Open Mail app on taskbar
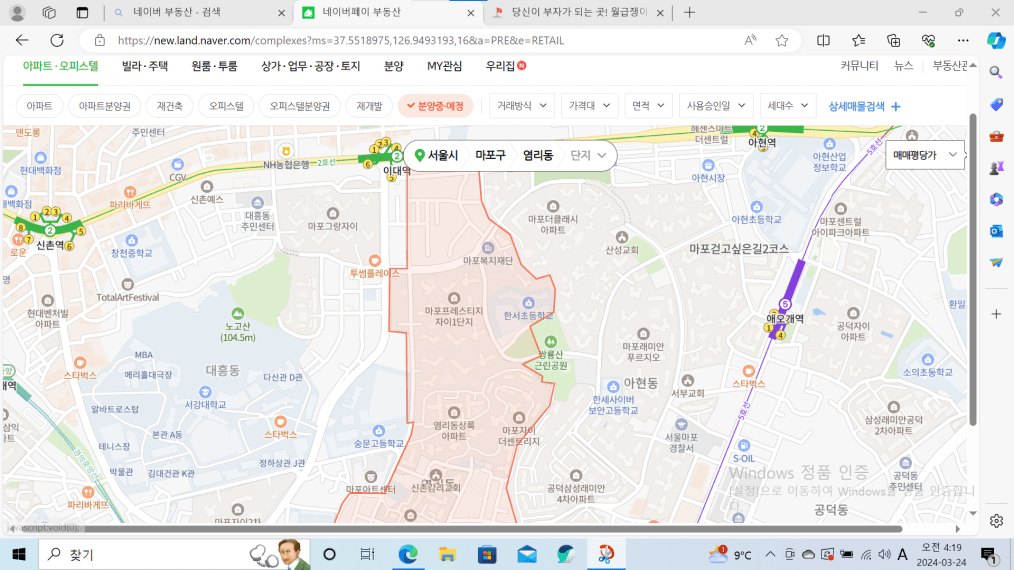 (x=526, y=554)
